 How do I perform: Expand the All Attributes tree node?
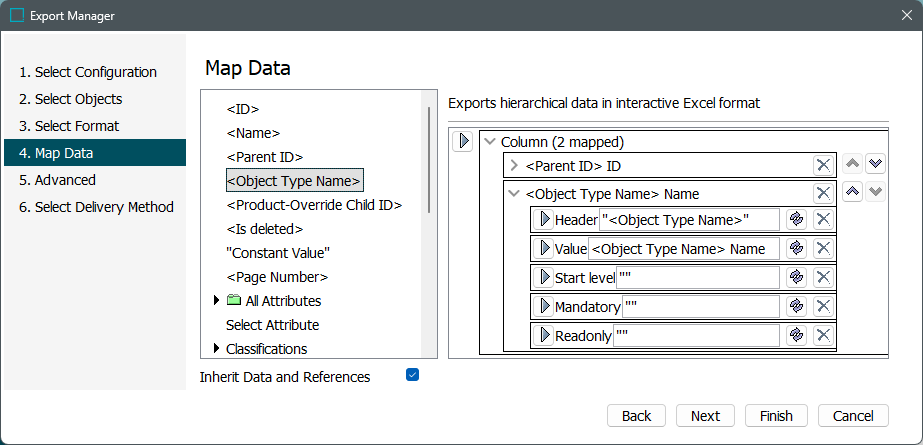217,300
